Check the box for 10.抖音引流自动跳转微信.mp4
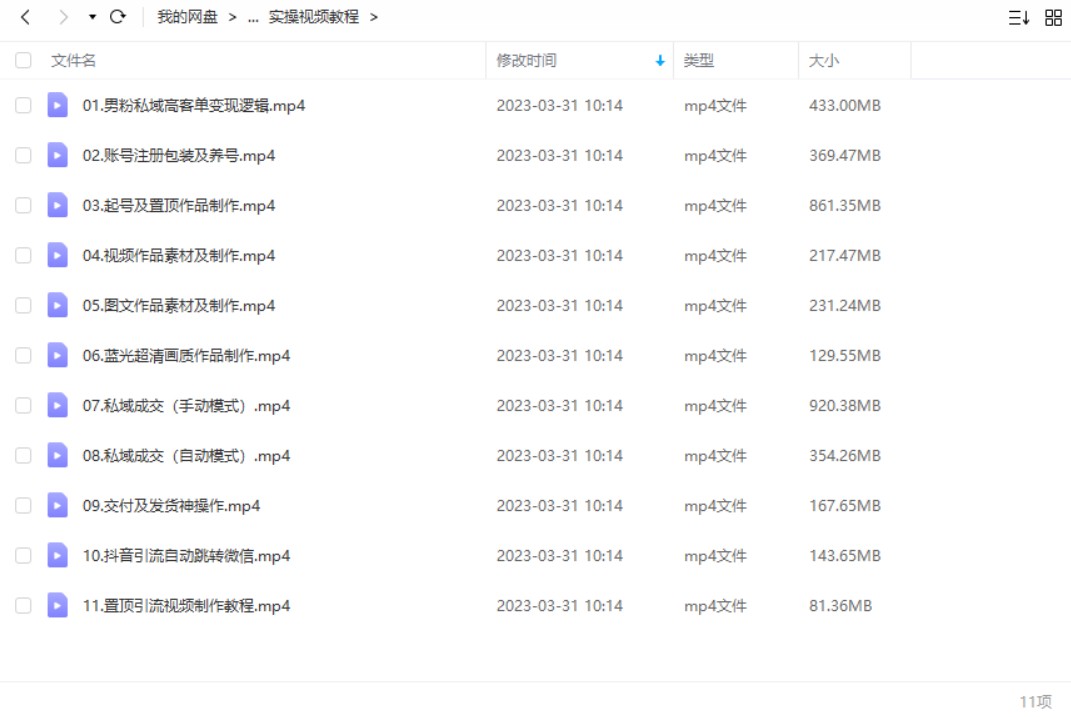 (23, 556)
